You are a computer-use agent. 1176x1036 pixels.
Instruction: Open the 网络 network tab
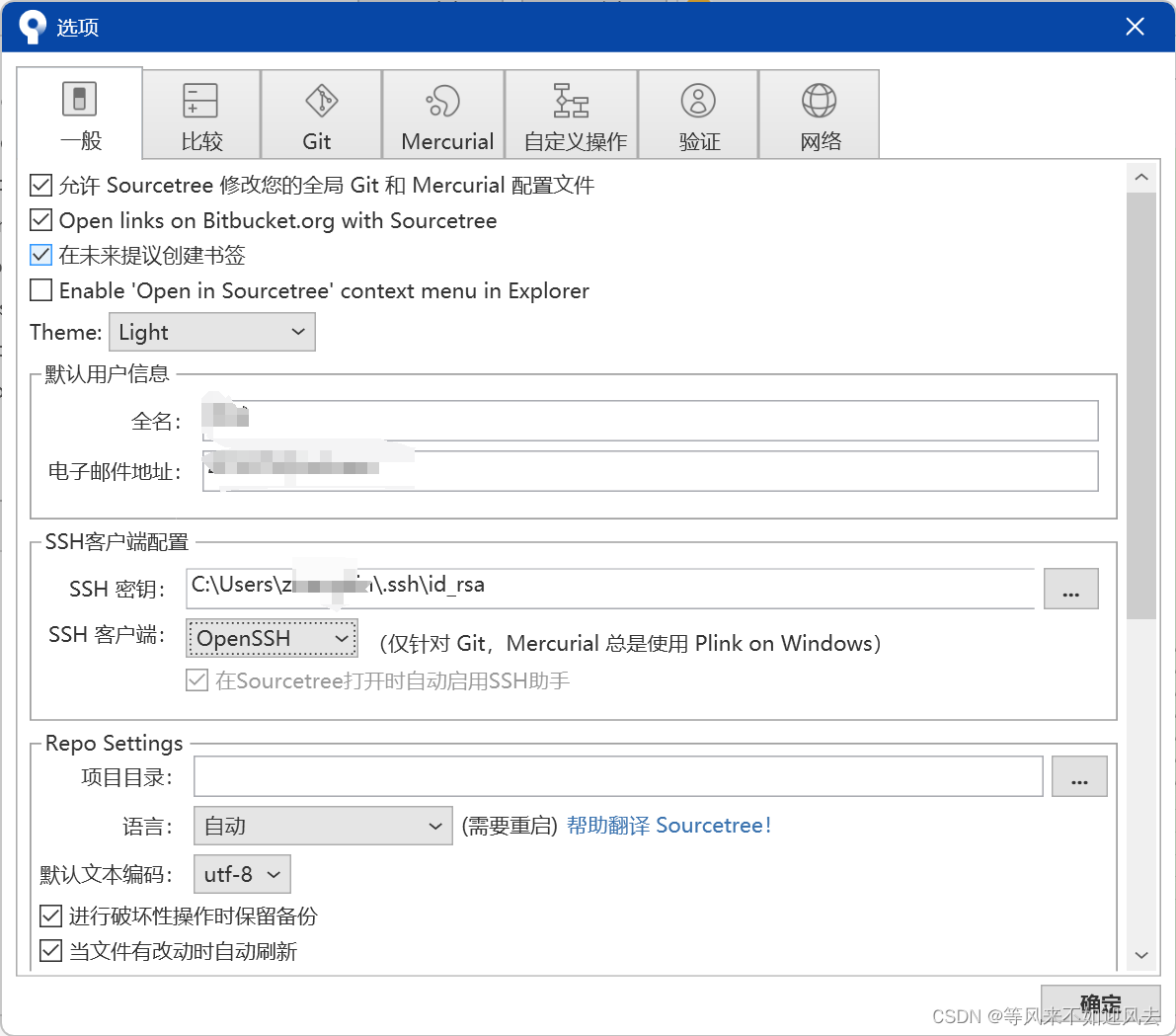[x=819, y=115]
